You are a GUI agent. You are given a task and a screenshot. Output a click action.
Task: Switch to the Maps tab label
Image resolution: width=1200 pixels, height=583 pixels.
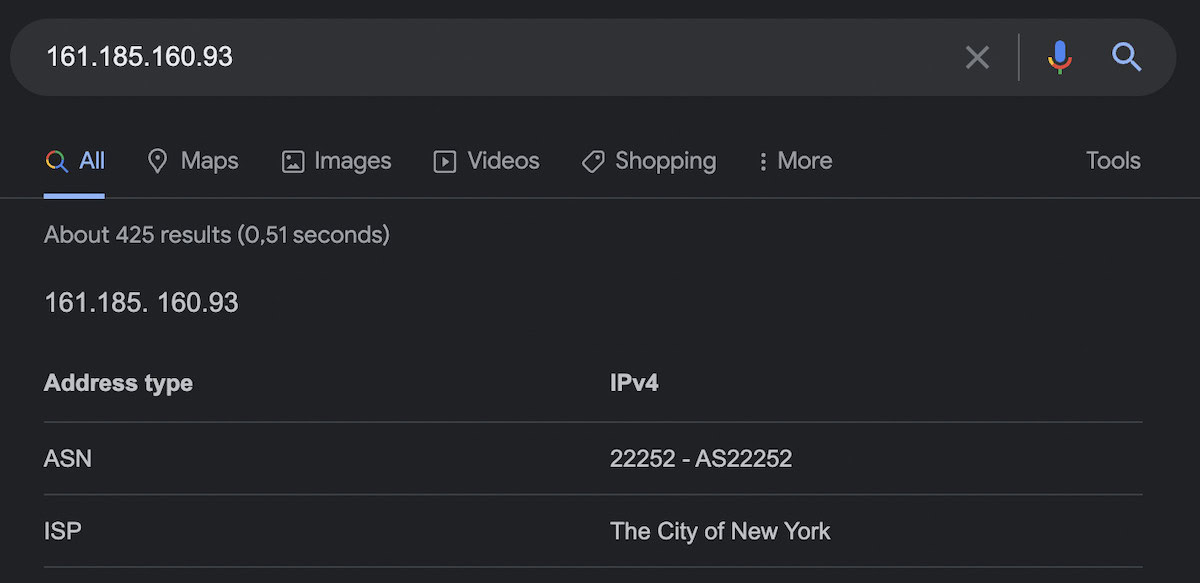pos(209,161)
